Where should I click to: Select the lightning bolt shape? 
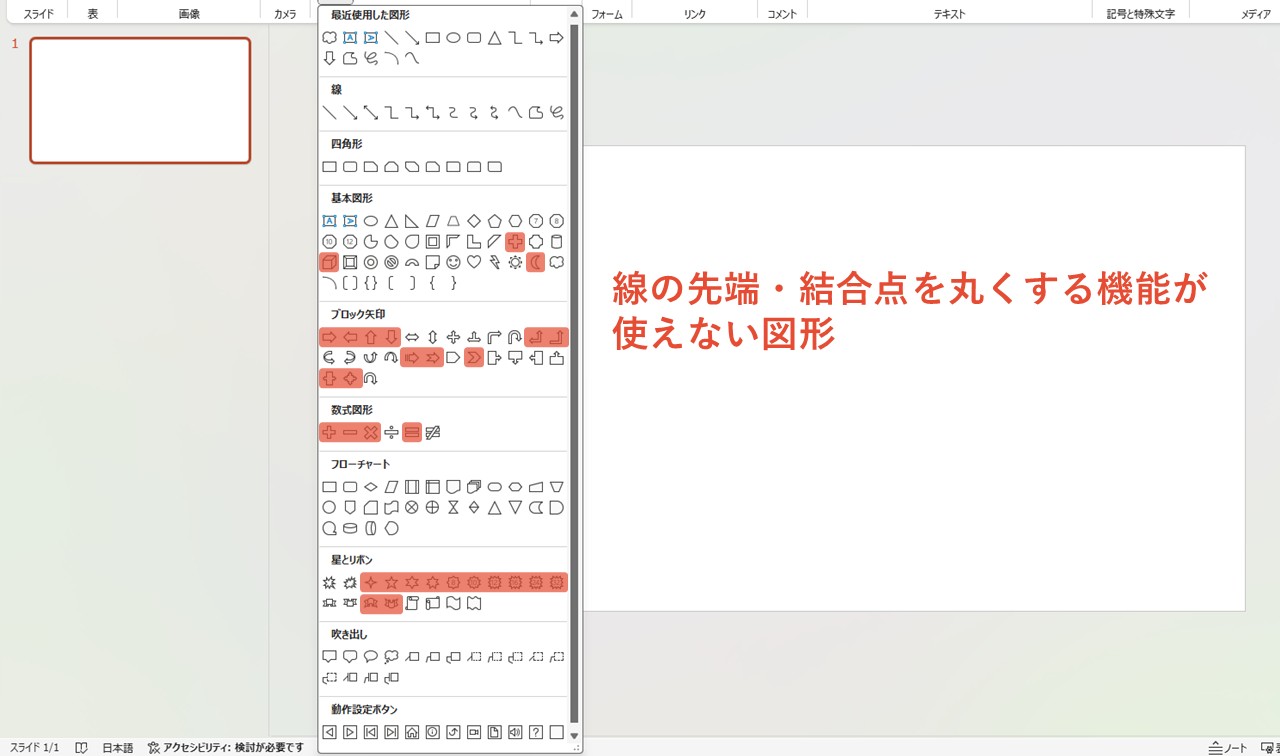[495, 262]
